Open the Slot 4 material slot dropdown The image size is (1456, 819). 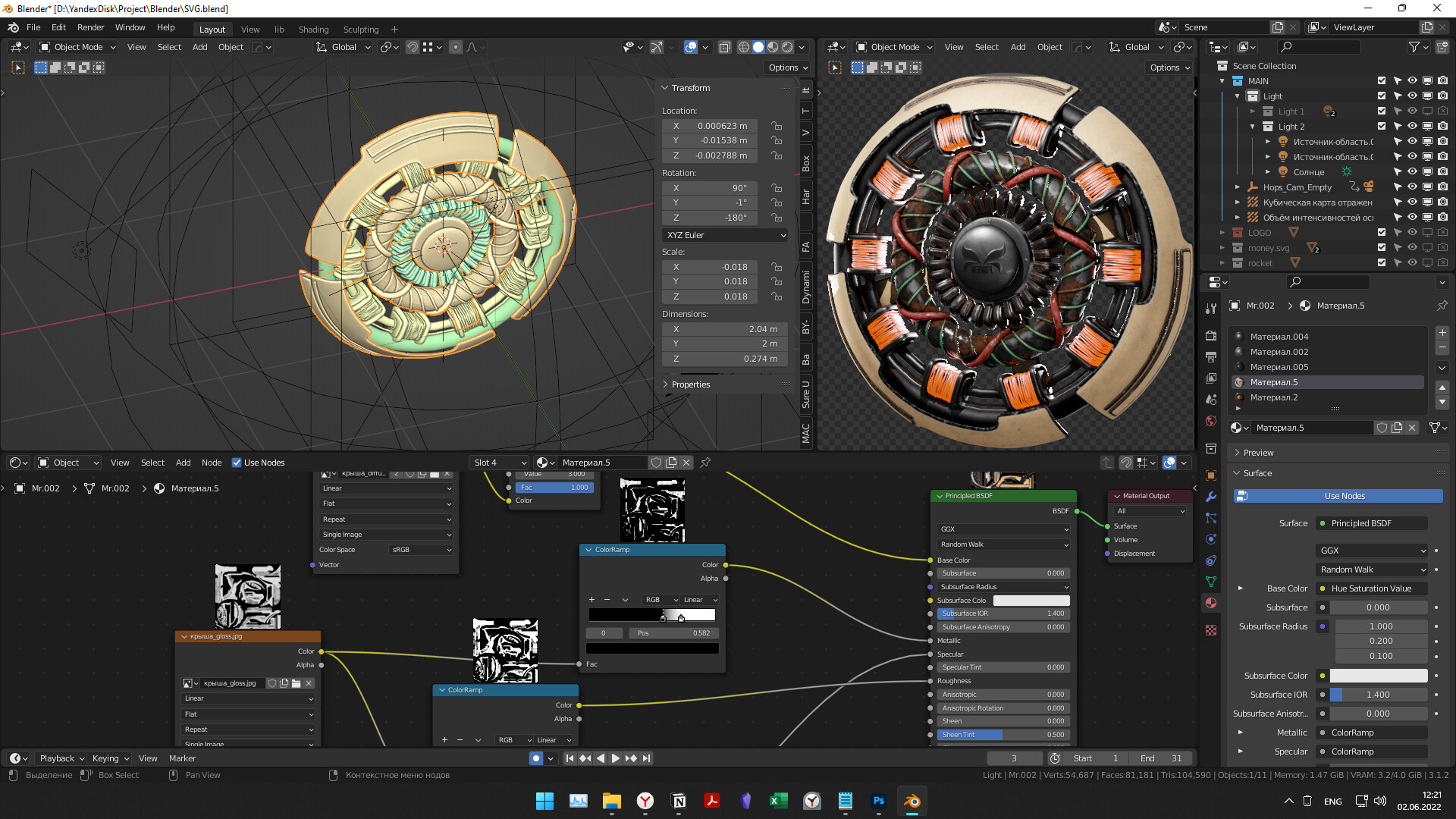pyautogui.click(x=499, y=463)
